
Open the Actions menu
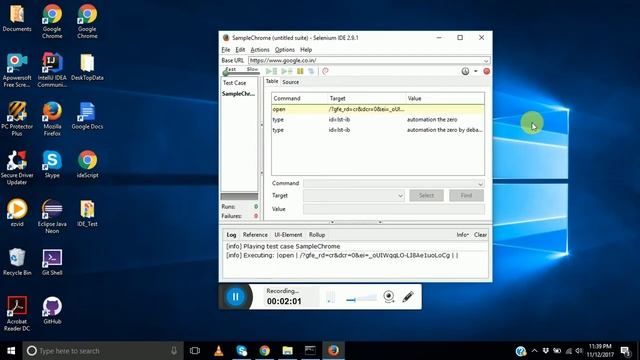pyautogui.click(x=260, y=49)
